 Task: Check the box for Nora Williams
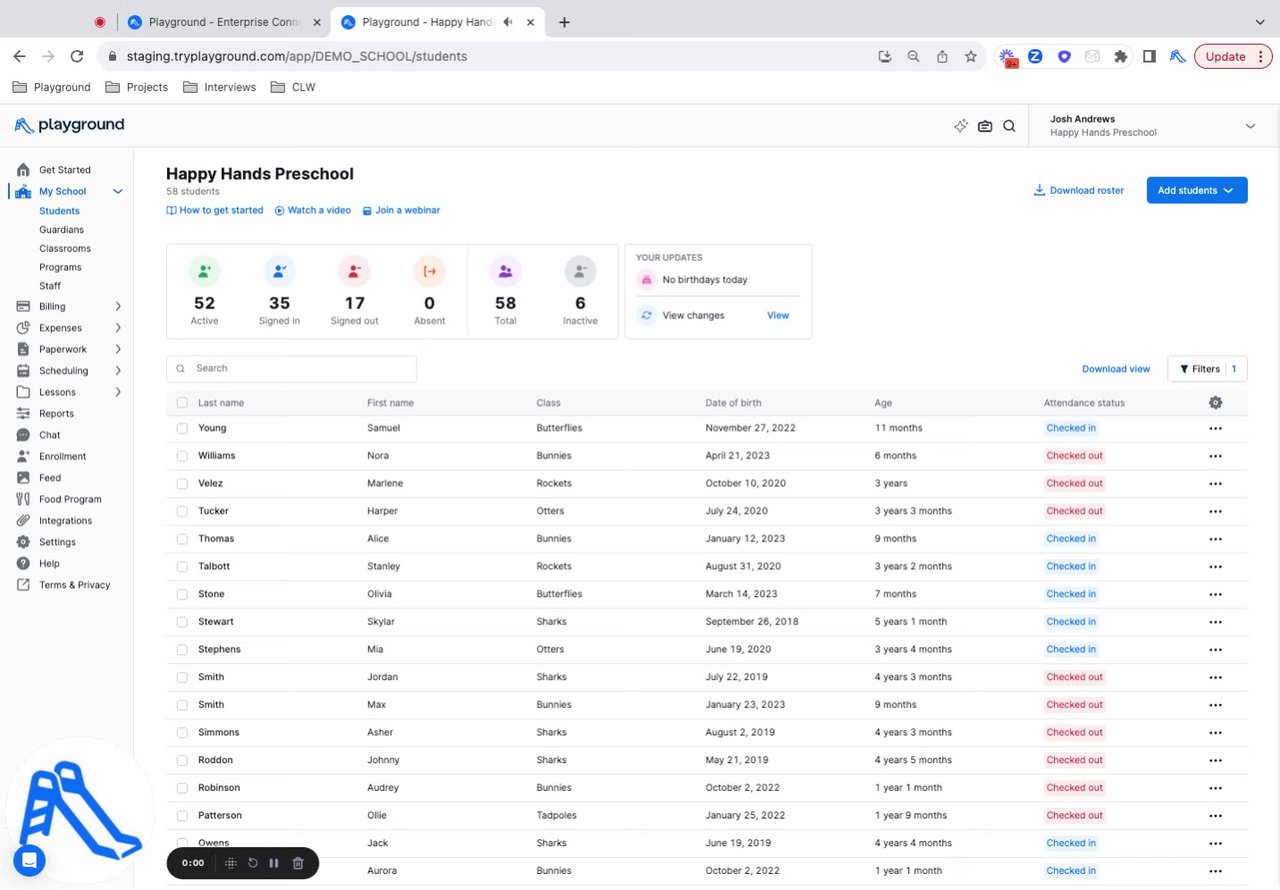(182, 456)
